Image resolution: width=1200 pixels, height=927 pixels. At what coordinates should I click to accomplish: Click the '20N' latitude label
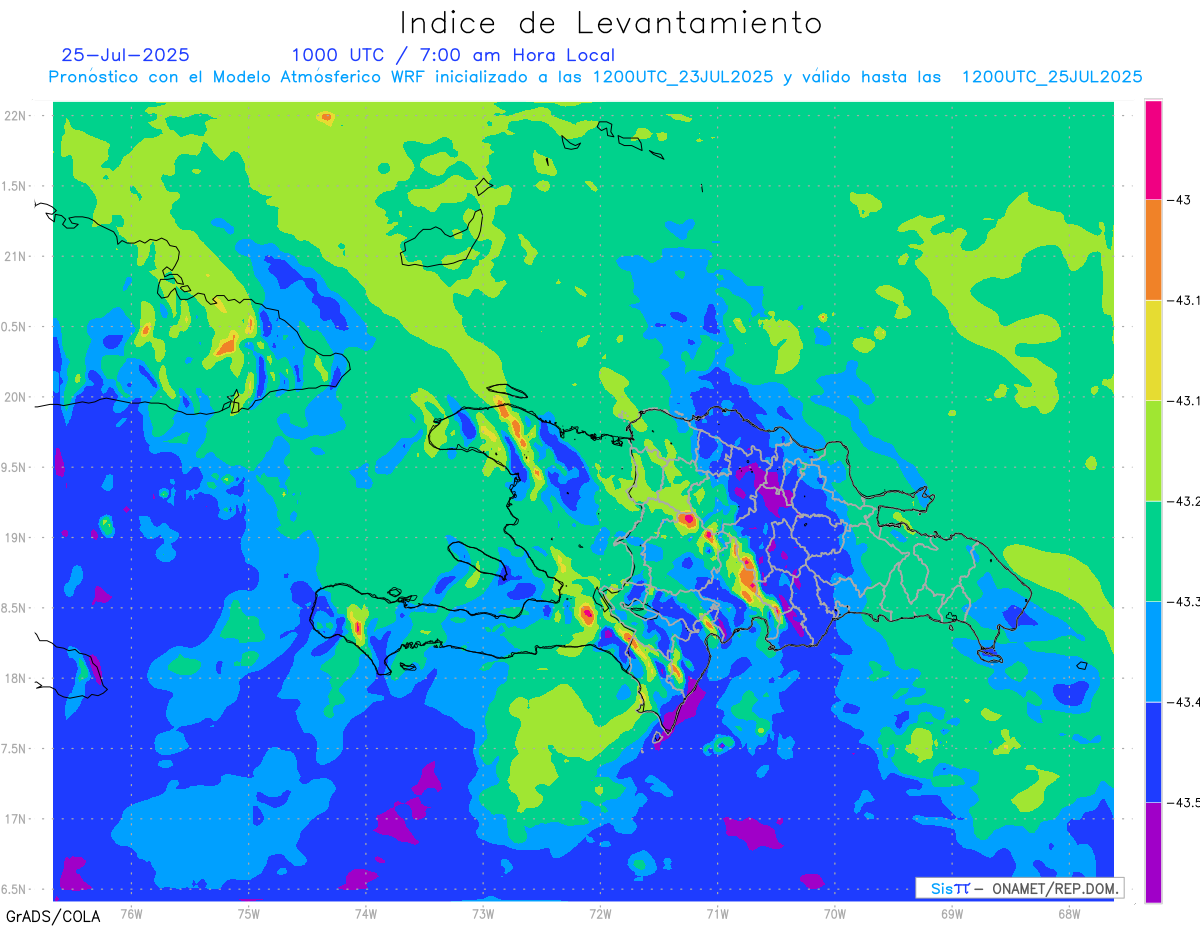(16, 397)
